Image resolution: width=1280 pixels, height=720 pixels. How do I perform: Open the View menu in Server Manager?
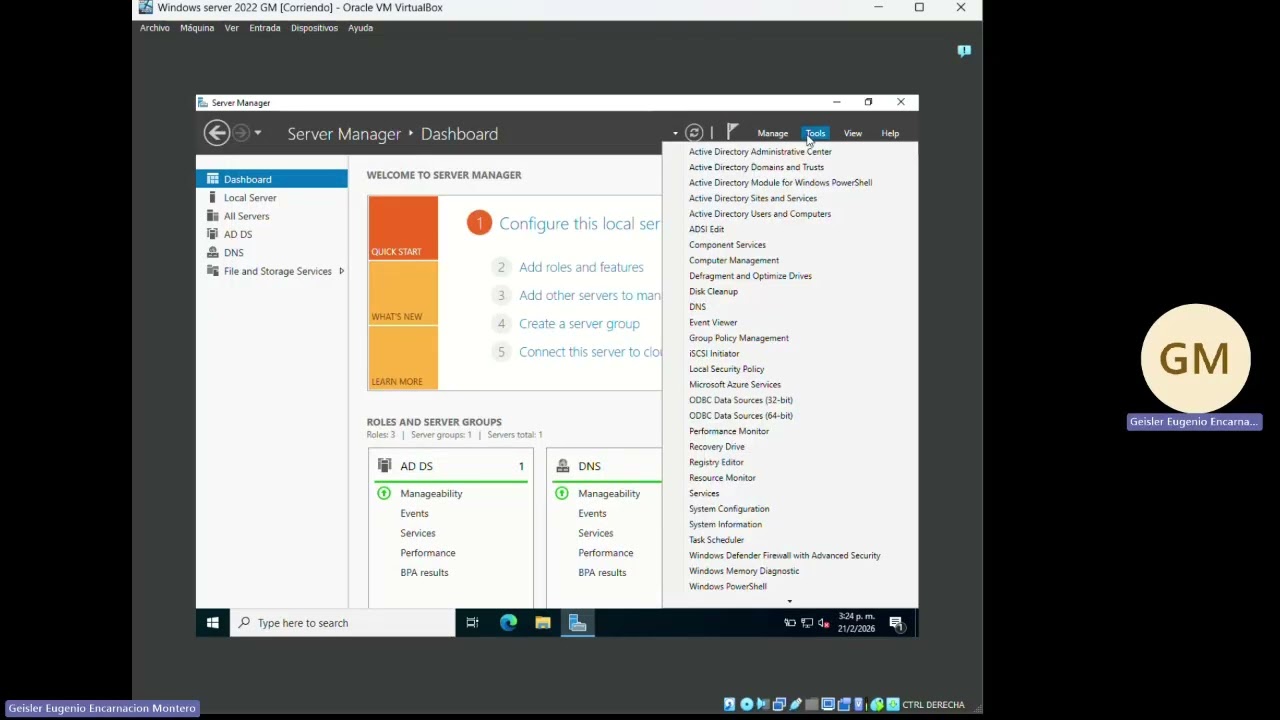click(853, 133)
